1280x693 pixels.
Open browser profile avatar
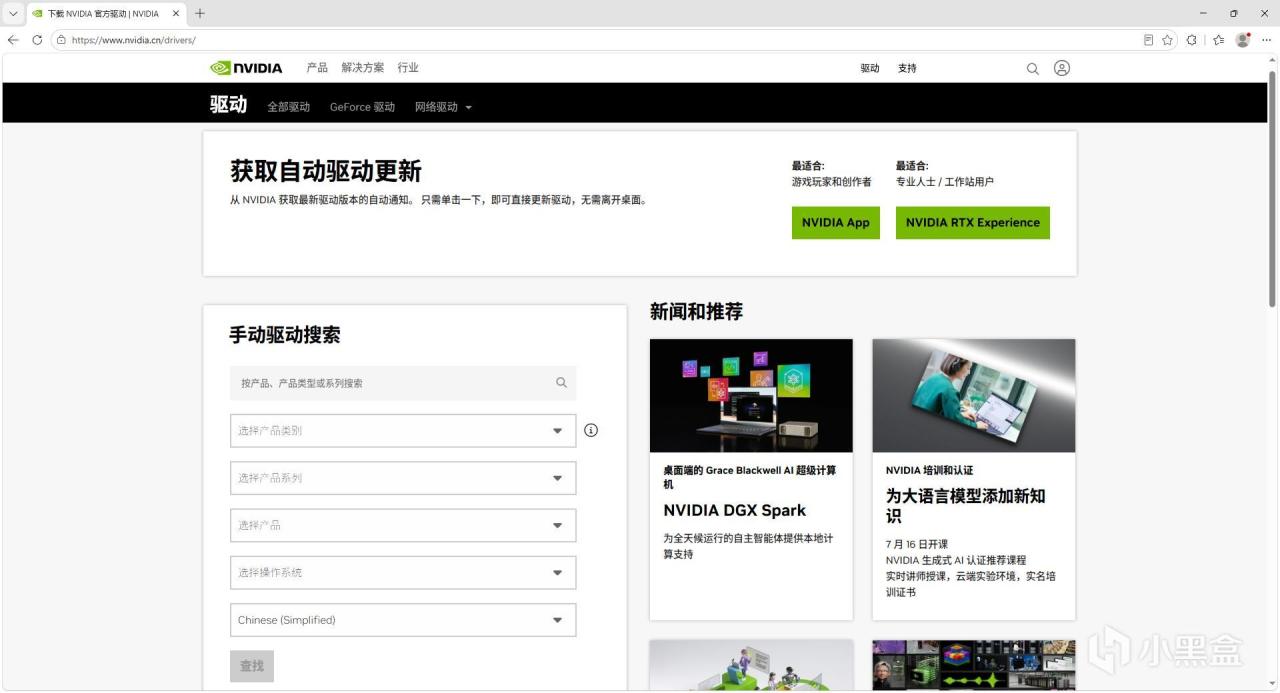click(x=1243, y=40)
